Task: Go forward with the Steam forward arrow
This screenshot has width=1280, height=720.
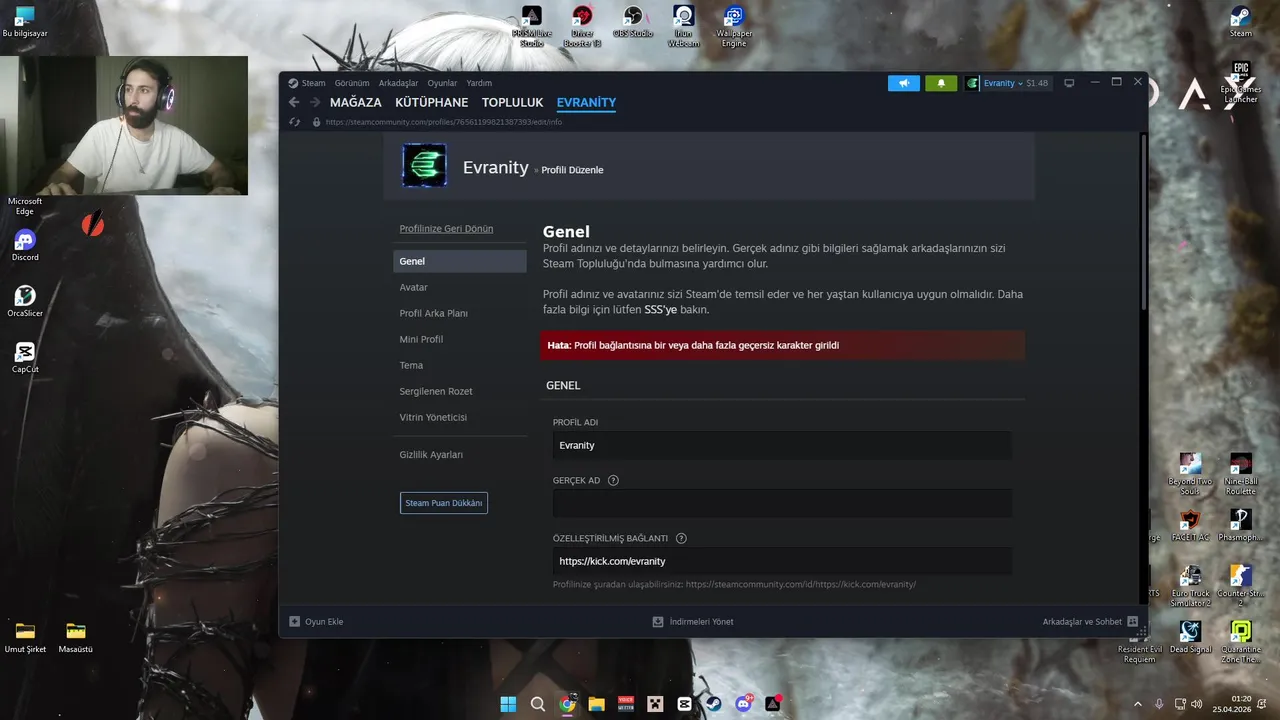Action: point(315,102)
